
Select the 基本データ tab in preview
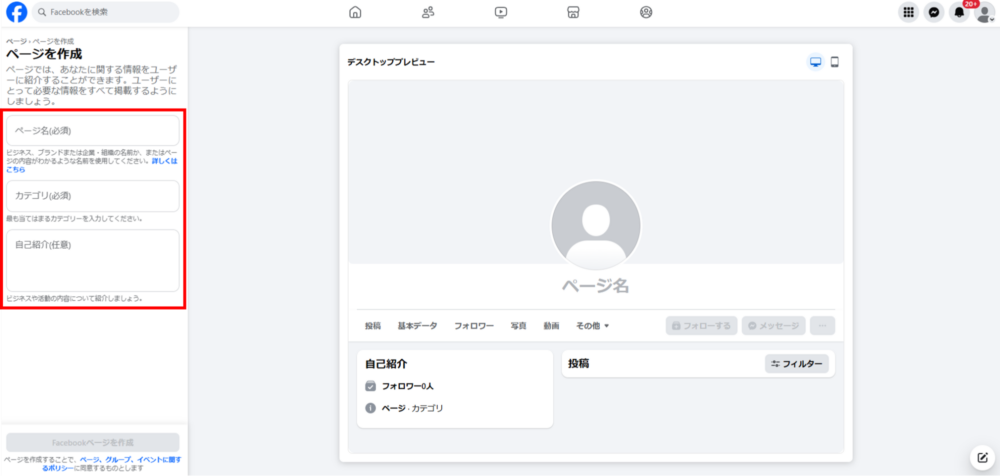(417, 326)
